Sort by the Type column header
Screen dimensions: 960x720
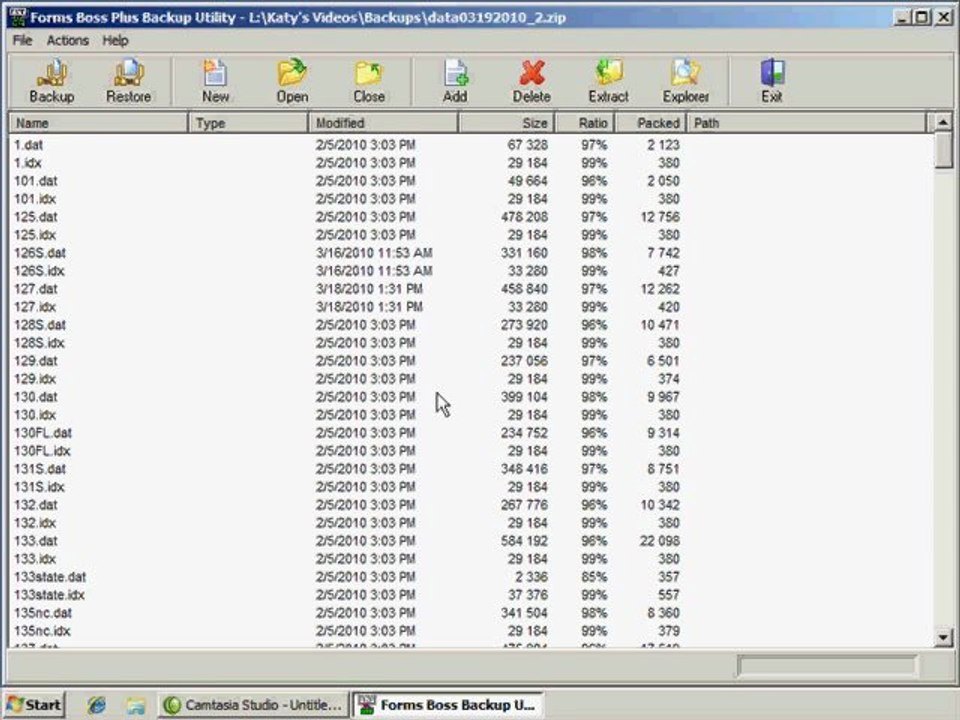248,123
